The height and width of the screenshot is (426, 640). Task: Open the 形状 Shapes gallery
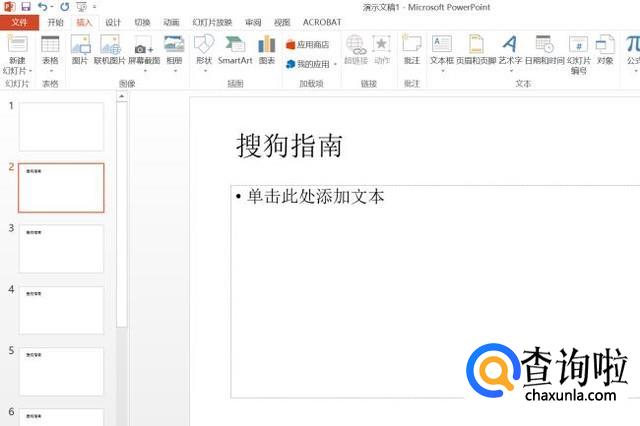[204, 49]
